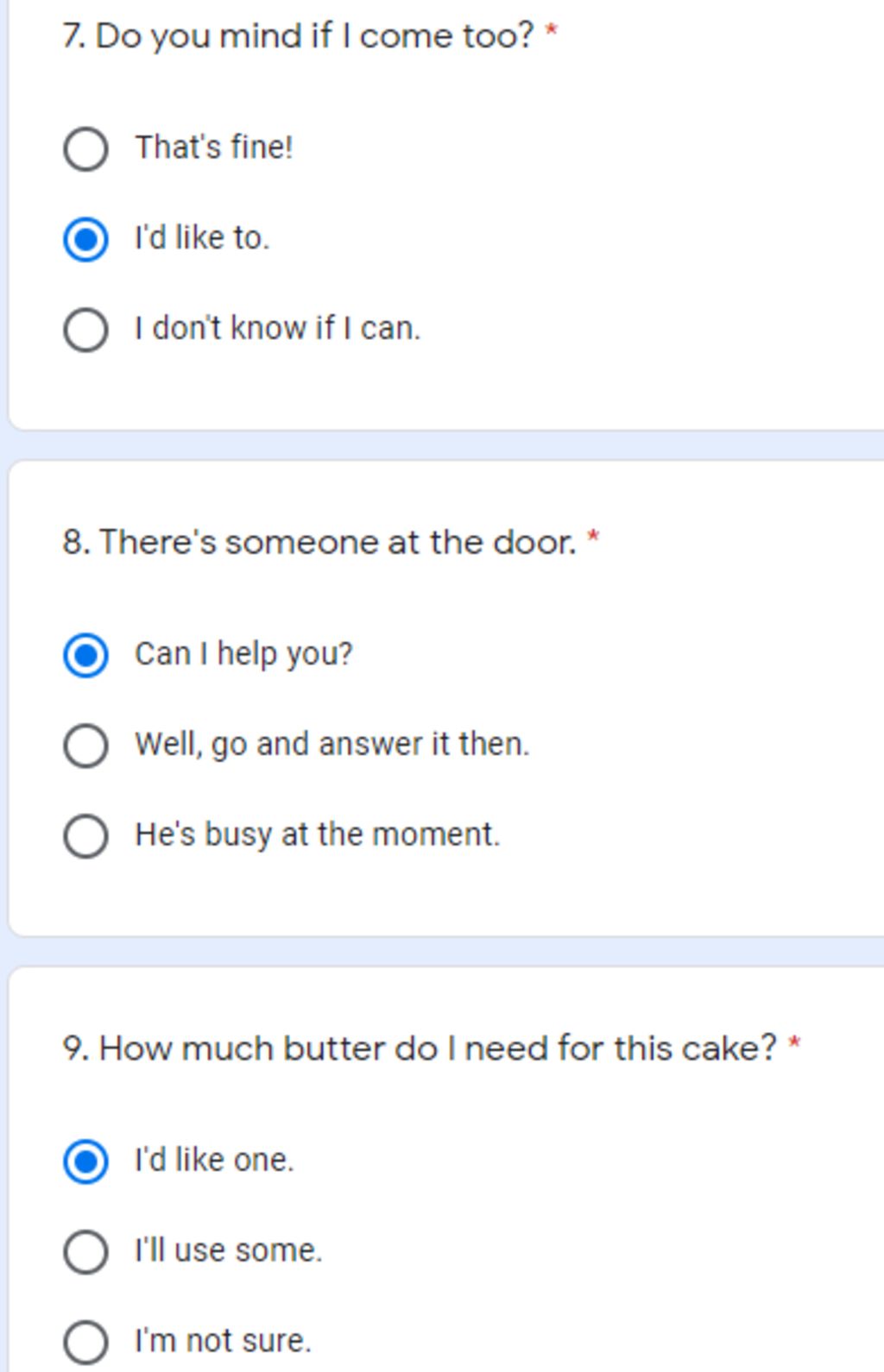This screenshot has height=1372, width=884.
Task: Click the "Well, go and answer it then." label
Action: 331,745
